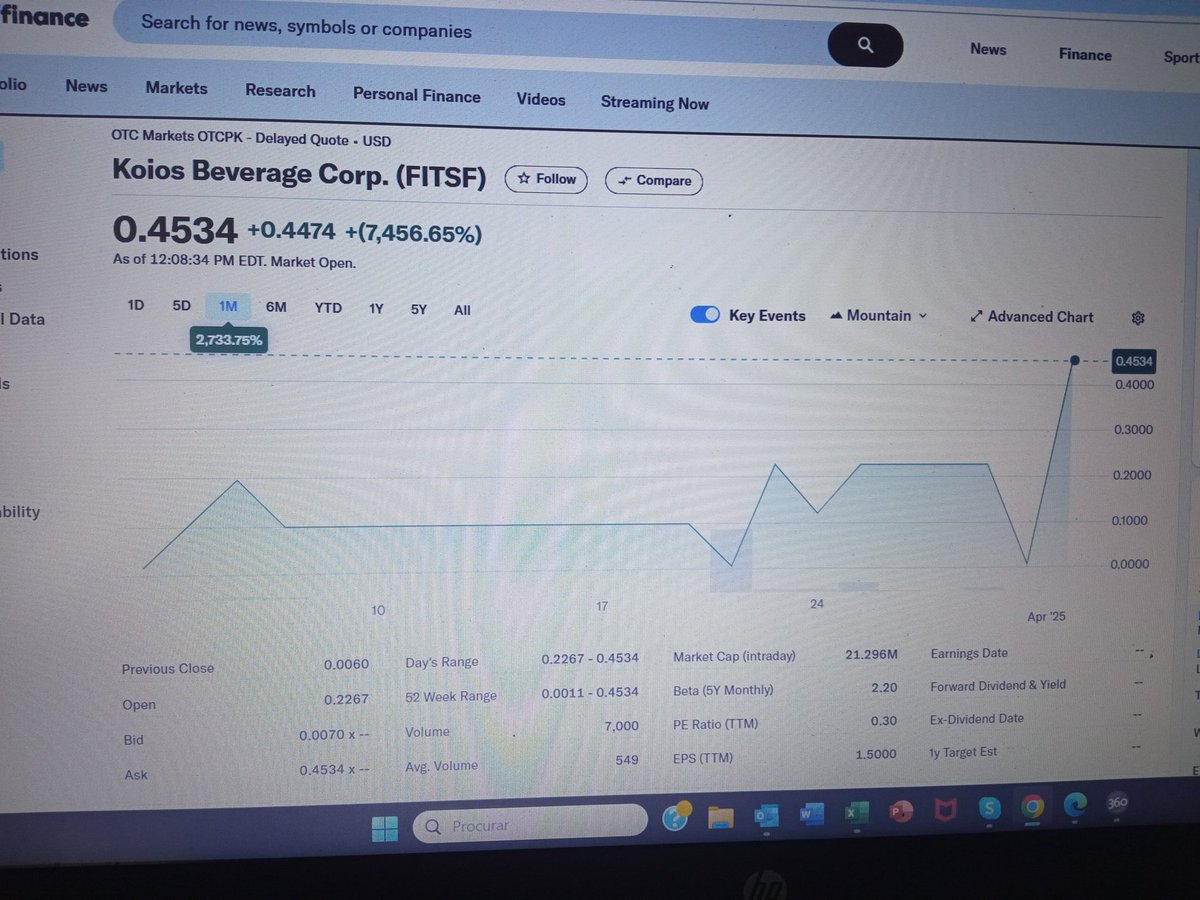Open Excel from the taskbar
The height and width of the screenshot is (900, 1200).
pos(856,813)
